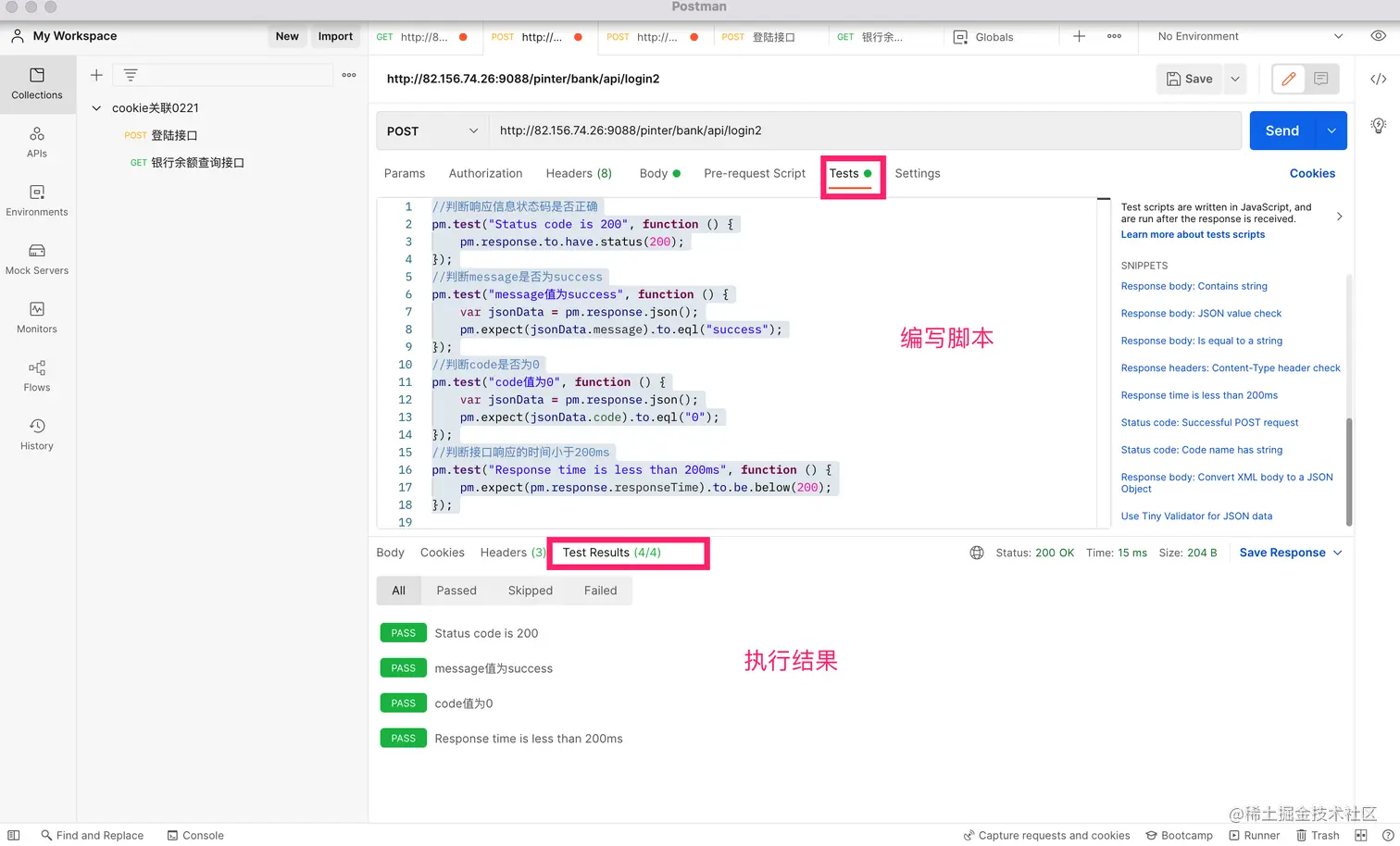
Task: Open request tabs more options menu
Action: click(x=1114, y=36)
